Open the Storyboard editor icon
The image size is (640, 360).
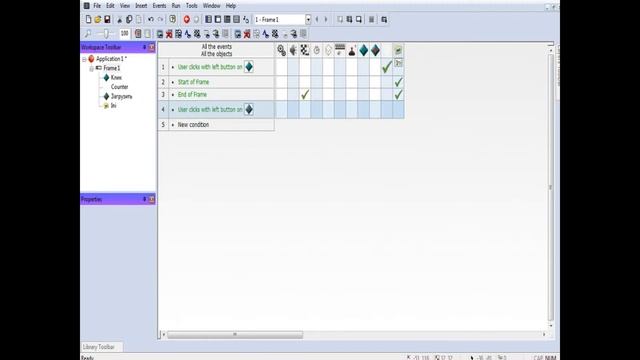[208, 19]
